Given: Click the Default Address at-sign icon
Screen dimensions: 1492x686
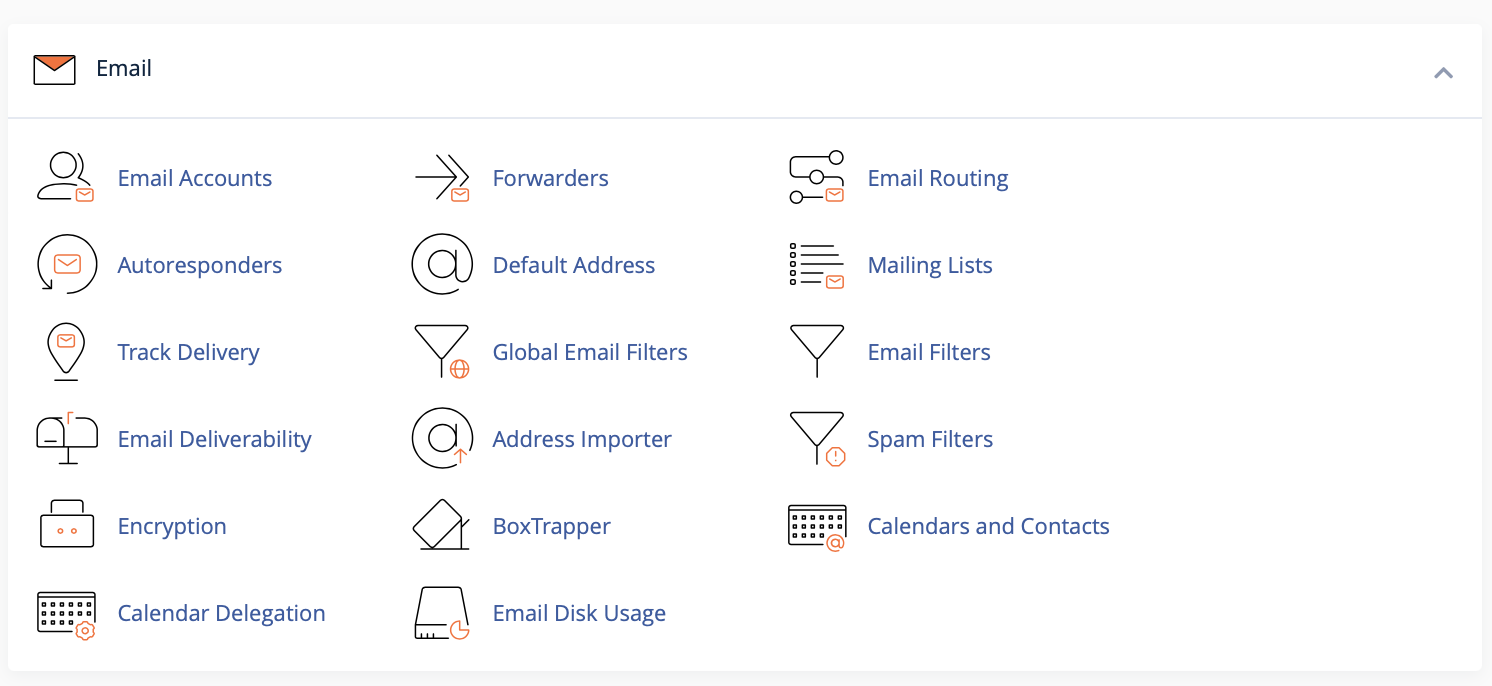Looking at the screenshot, I should coord(442,265).
